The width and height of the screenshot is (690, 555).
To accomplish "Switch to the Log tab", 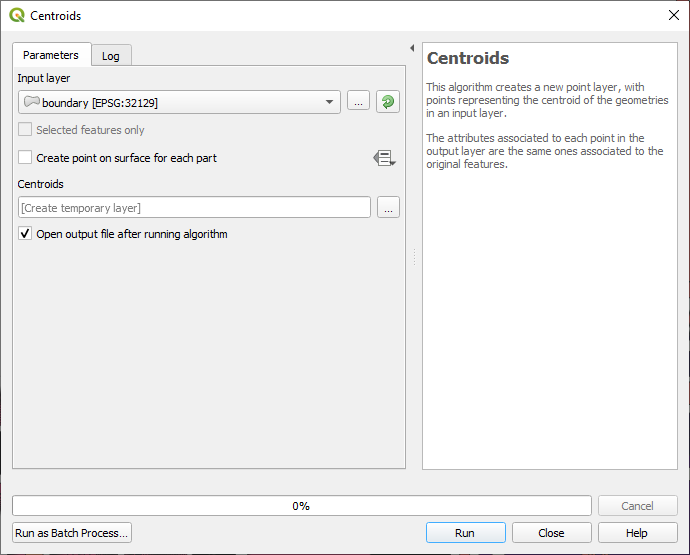I will [x=111, y=56].
